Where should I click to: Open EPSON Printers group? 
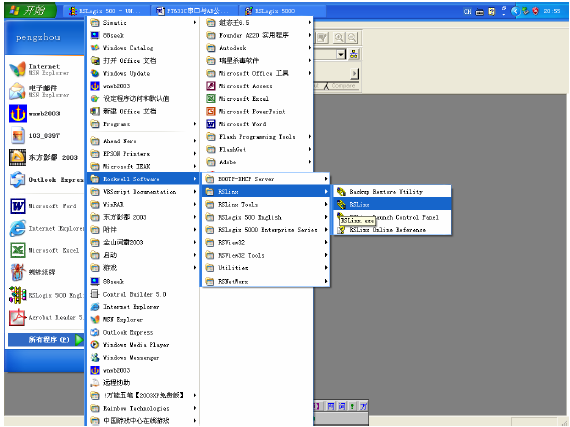point(143,154)
